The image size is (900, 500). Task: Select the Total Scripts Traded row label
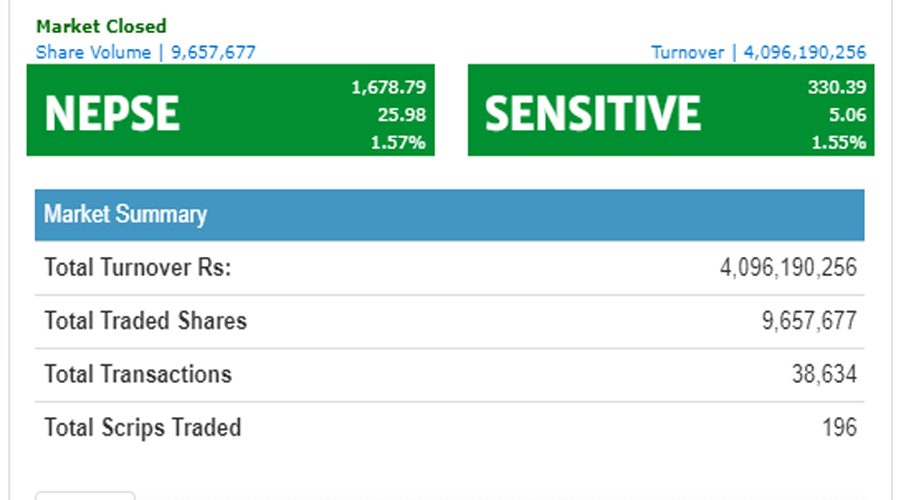(143, 428)
